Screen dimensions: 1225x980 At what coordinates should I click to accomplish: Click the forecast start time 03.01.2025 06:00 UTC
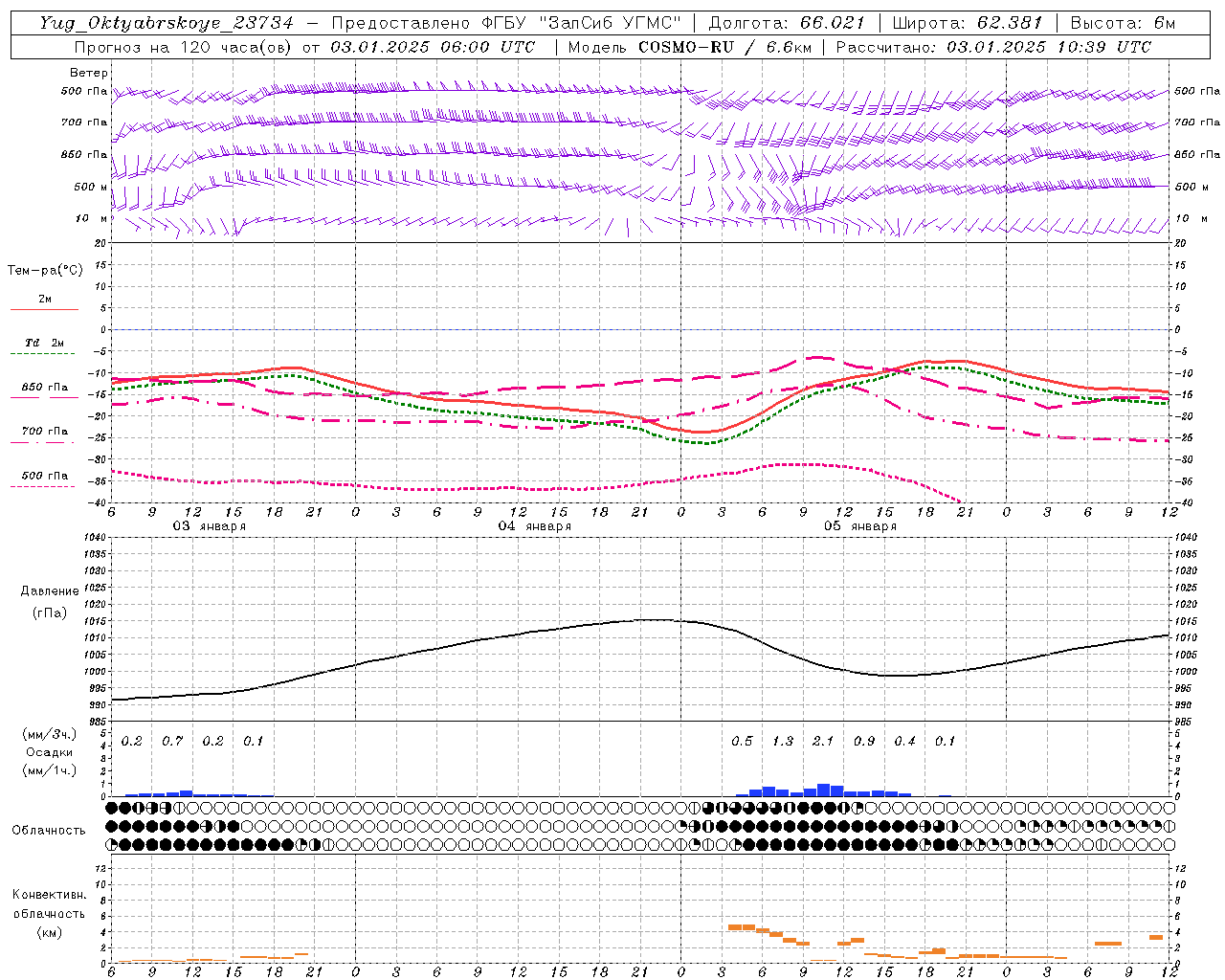point(433,47)
